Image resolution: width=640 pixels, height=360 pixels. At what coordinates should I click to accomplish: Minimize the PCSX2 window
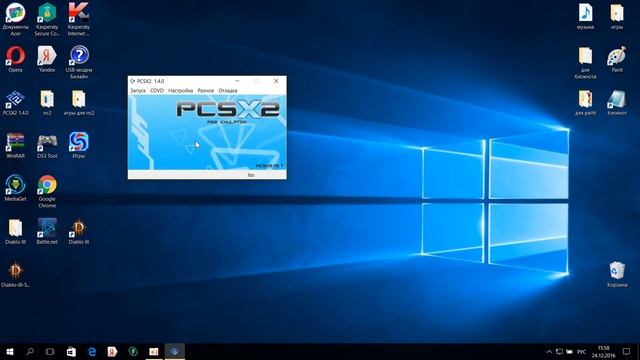pos(237,81)
